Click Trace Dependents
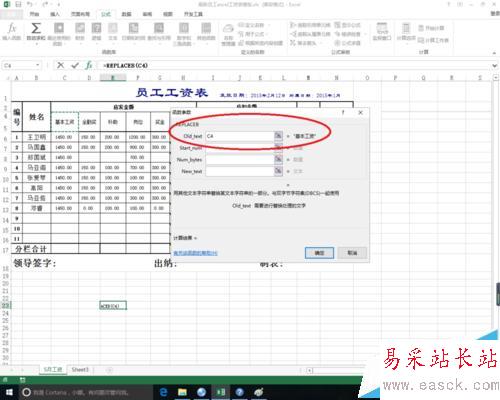 tap(310, 34)
